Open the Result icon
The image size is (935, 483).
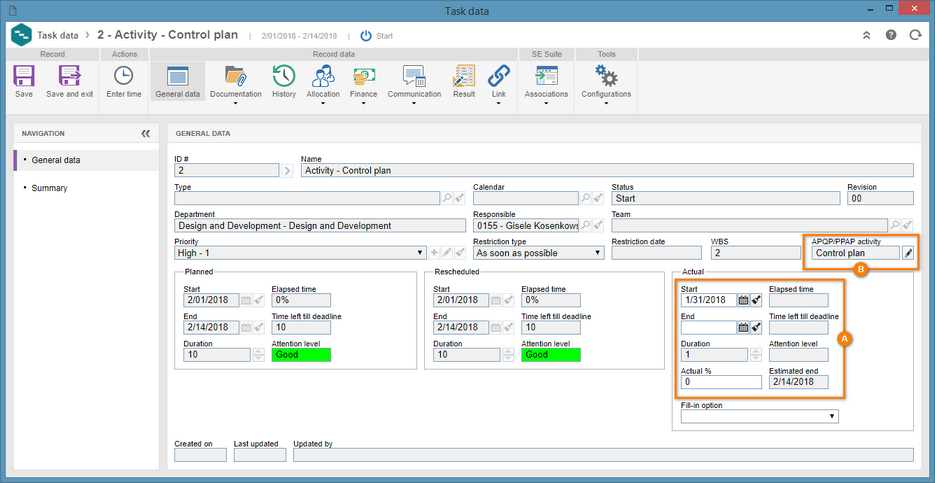(x=463, y=76)
